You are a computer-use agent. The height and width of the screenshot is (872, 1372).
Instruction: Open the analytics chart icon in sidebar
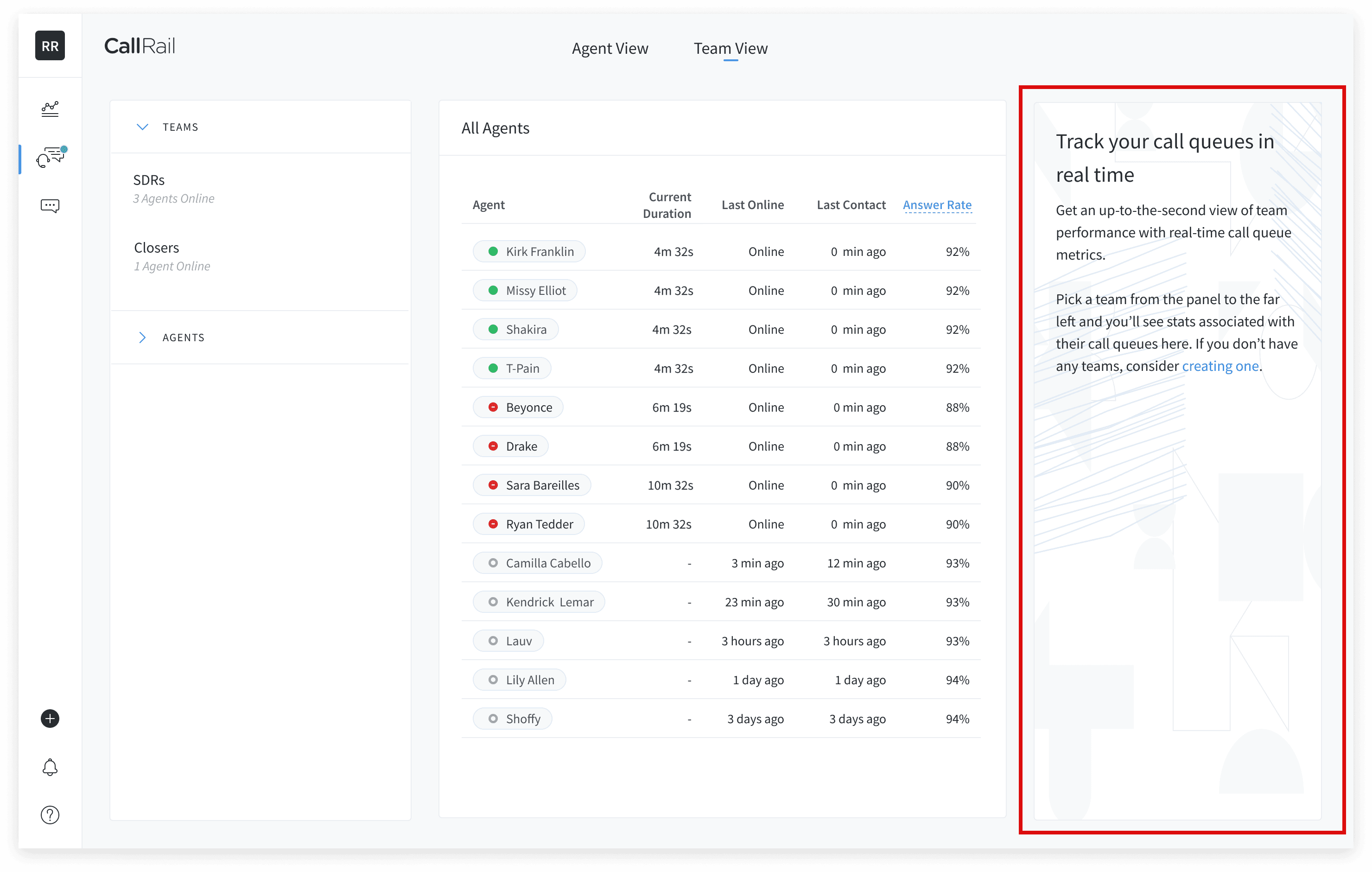(x=50, y=109)
